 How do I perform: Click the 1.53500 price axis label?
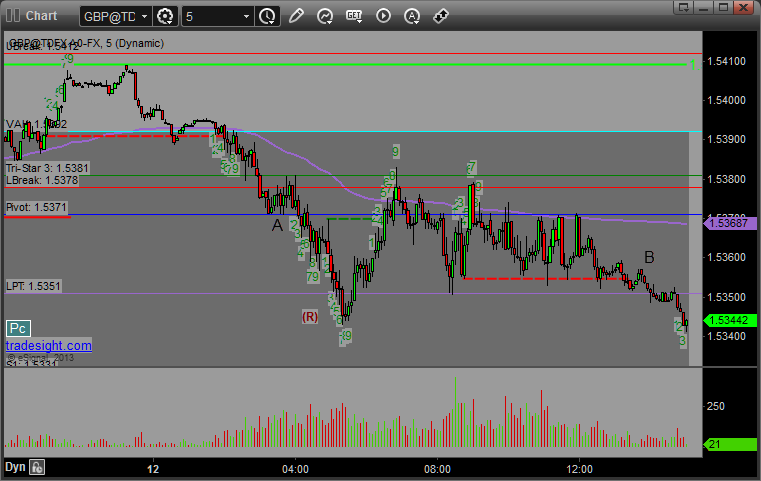(727, 297)
